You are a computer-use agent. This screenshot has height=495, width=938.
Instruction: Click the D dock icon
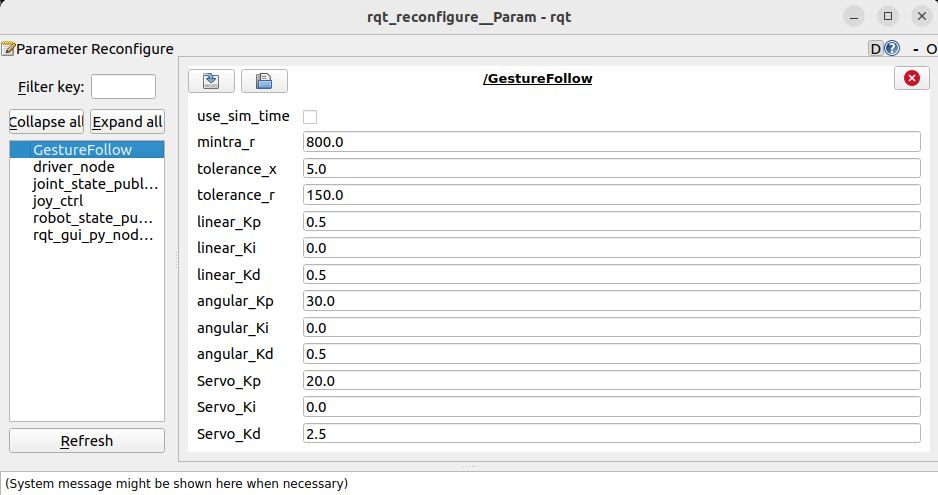(x=876, y=48)
